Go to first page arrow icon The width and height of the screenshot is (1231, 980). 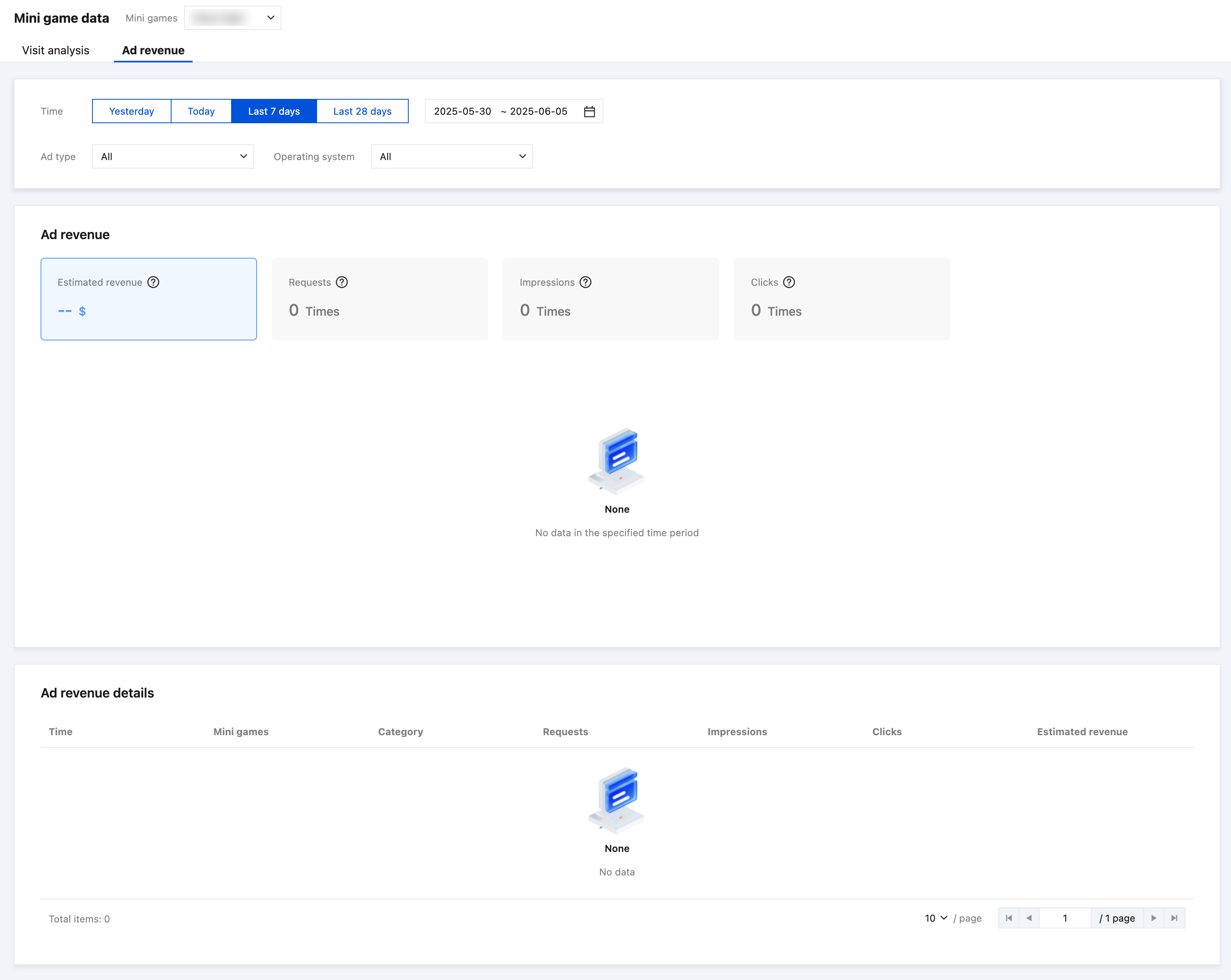click(x=1008, y=918)
